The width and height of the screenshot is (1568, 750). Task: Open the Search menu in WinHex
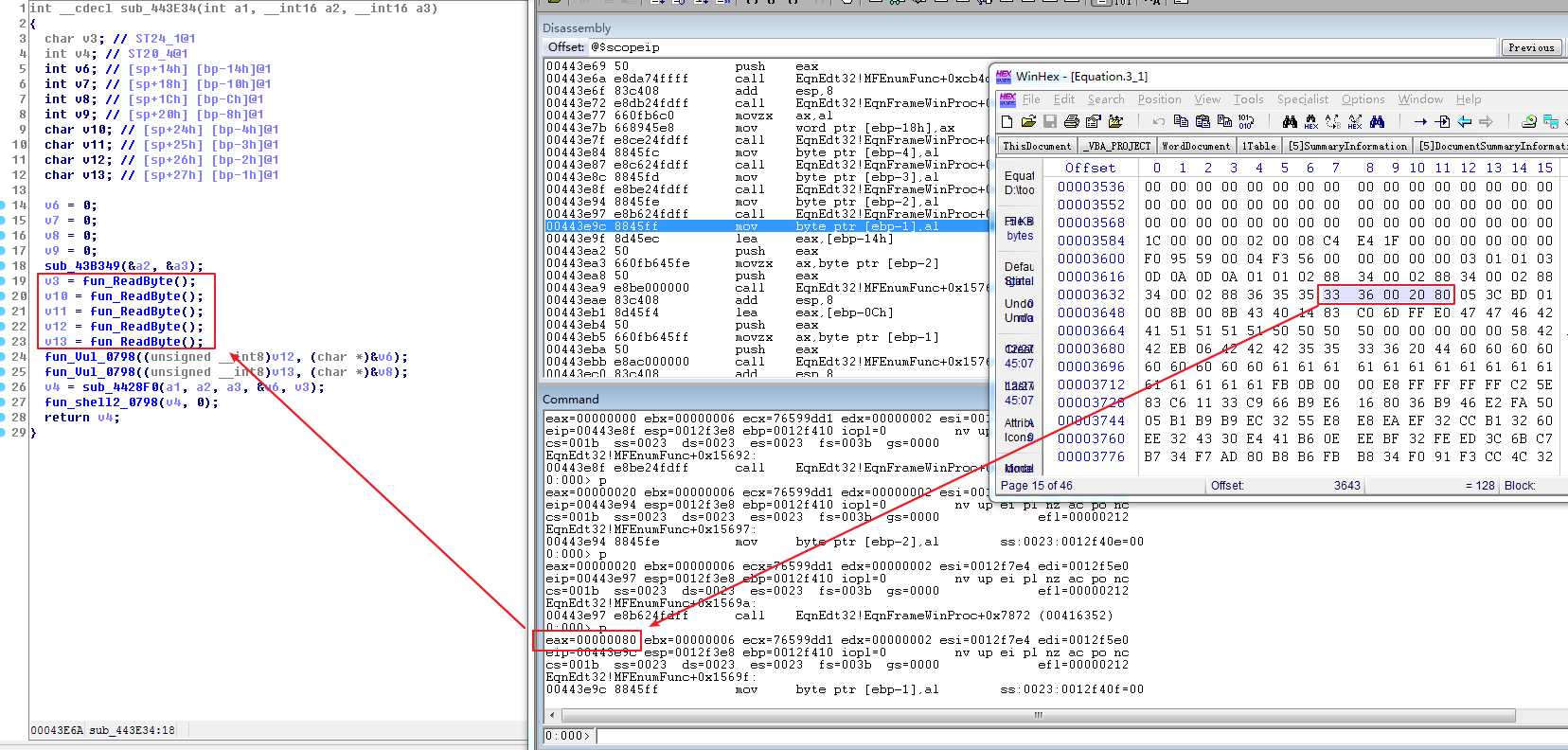1105,99
